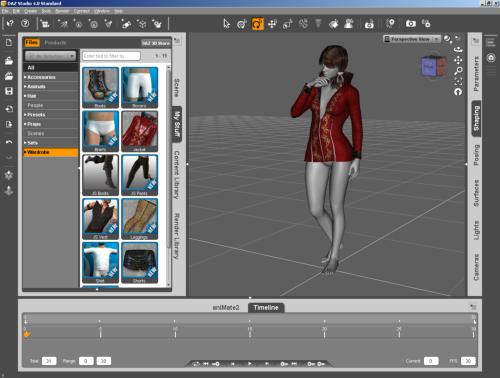
Task: Save the scene with floppy disk icon
Action: (9, 91)
